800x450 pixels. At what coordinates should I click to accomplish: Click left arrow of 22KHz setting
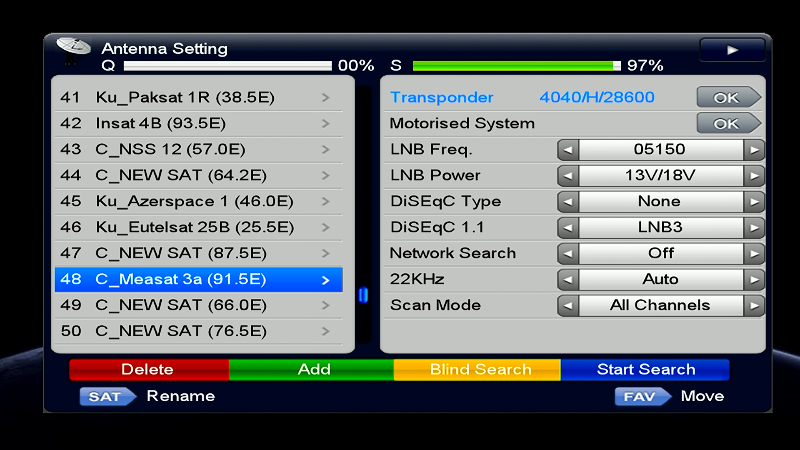568,280
